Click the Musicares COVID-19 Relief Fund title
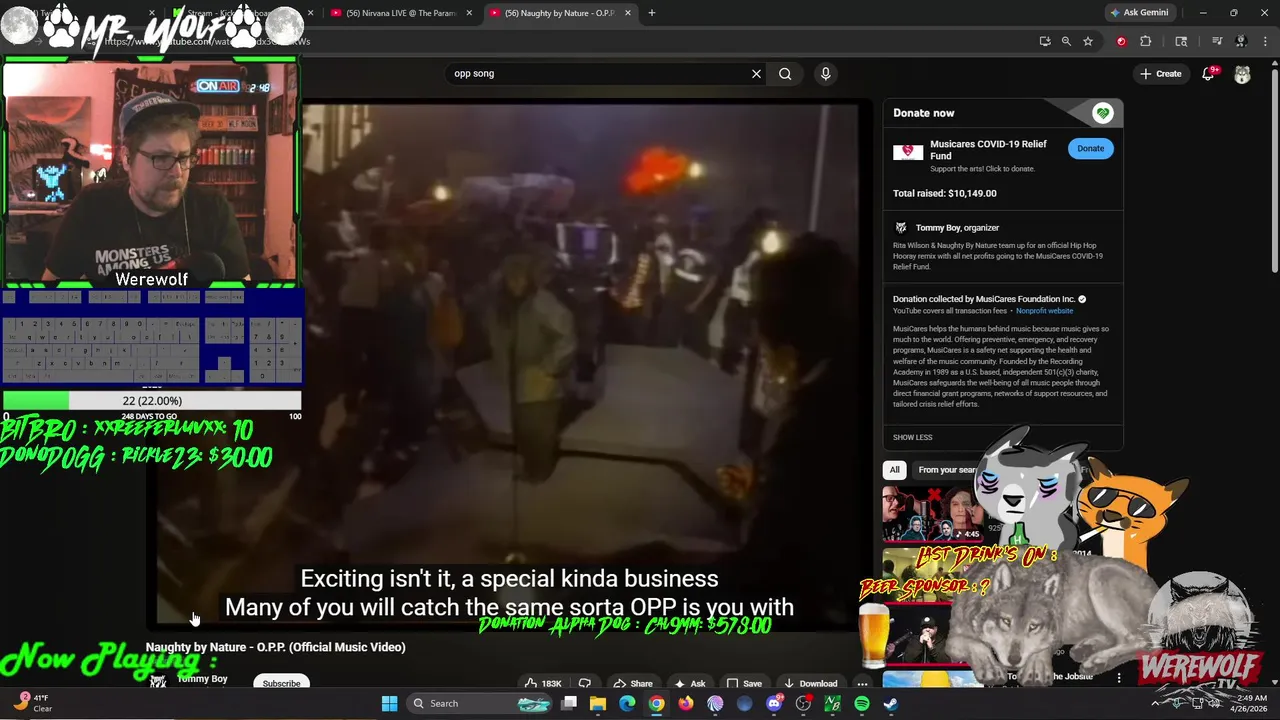Screen dimensions: 1280x720 988,150
